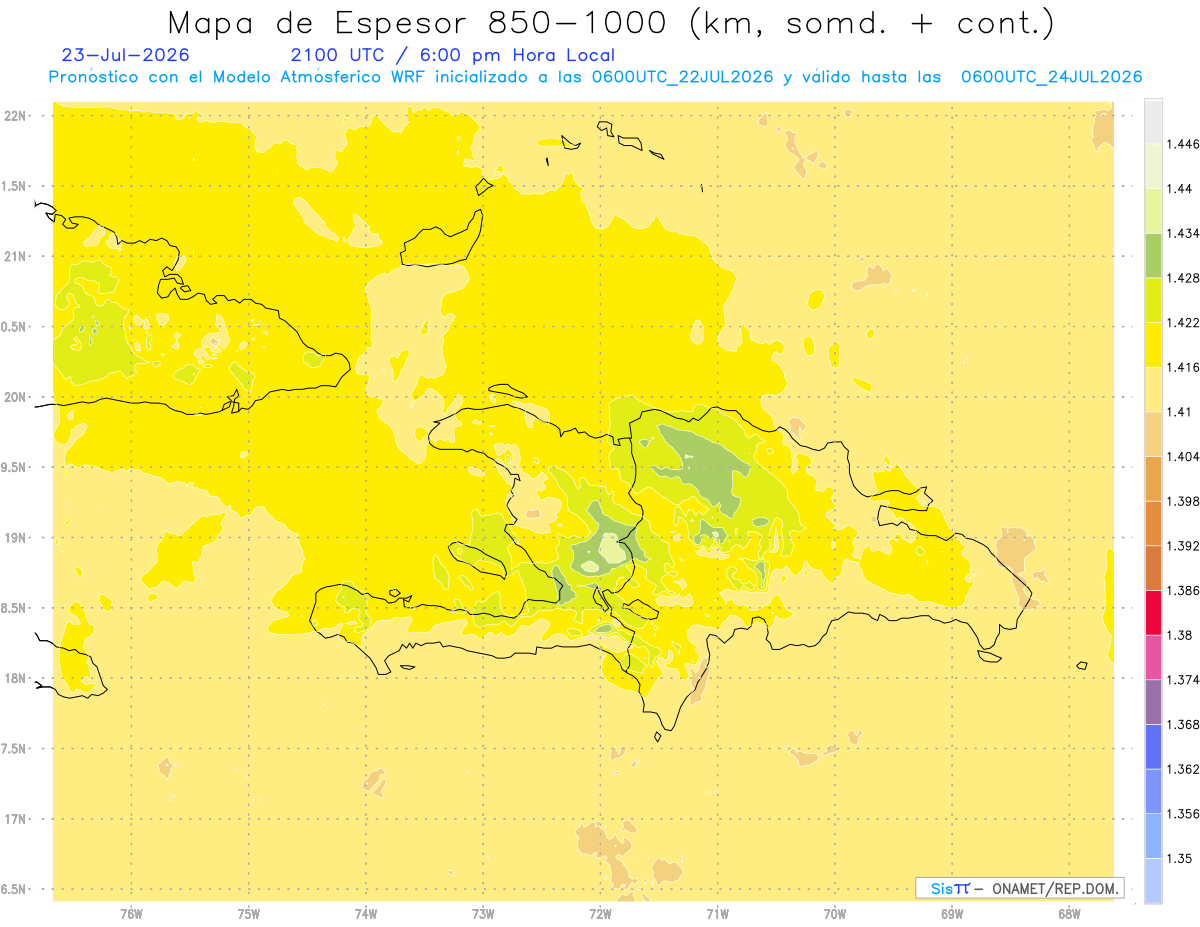Click the 22N latitude axis label
The image size is (1200, 927).
pos(16,116)
